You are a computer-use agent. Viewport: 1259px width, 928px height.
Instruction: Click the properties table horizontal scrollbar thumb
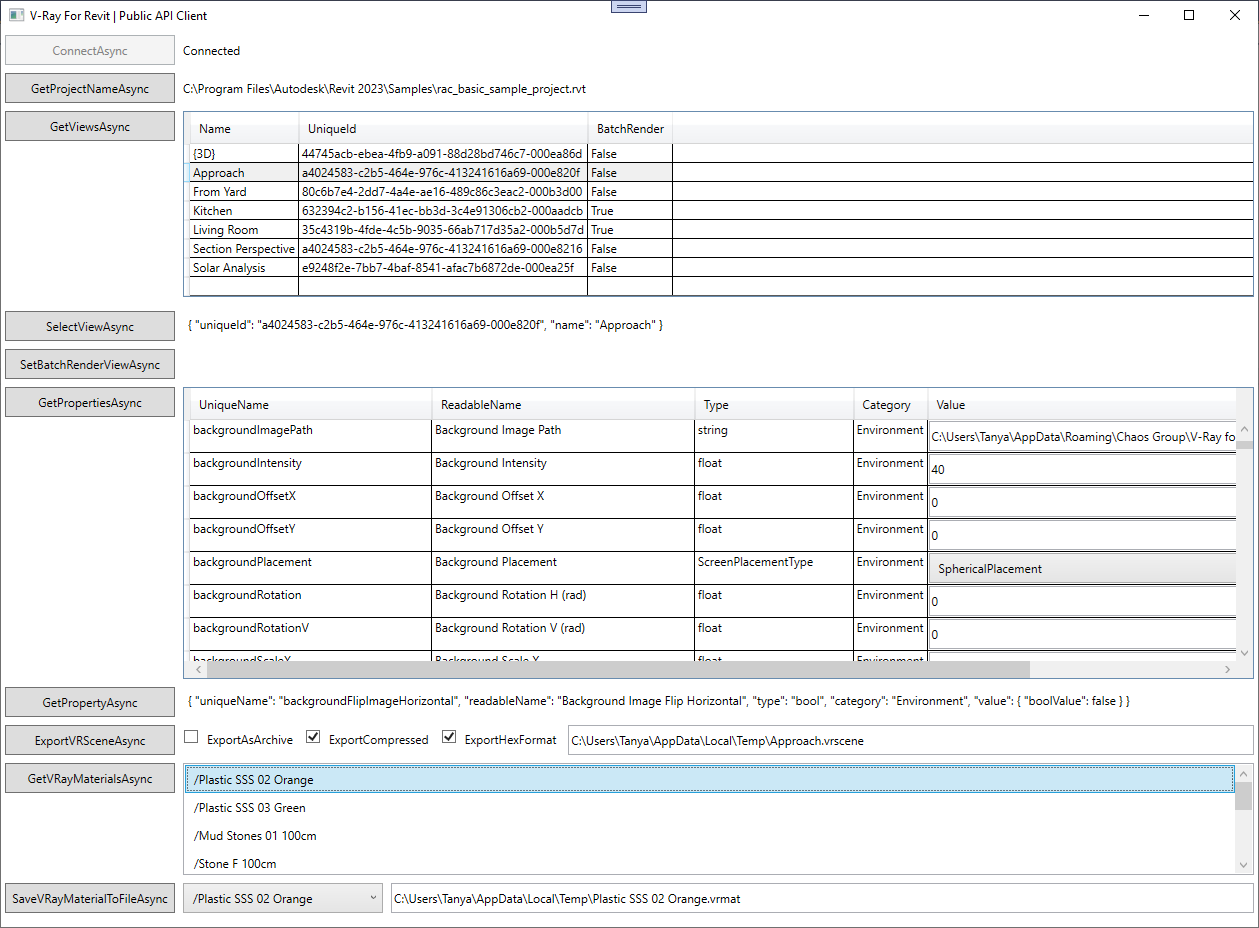click(618, 669)
